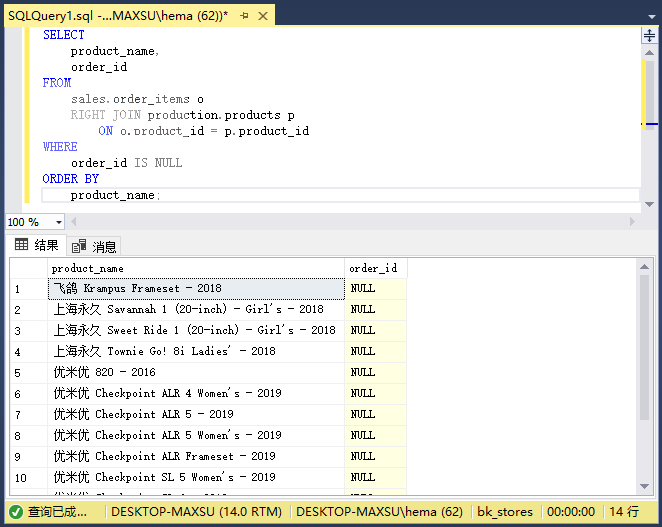Click DESKTOP-MAXSU\hema (62) status entry
Image resolution: width=662 pixels, height=527 pixels.
pyautogui.click(x=379, y=512)
